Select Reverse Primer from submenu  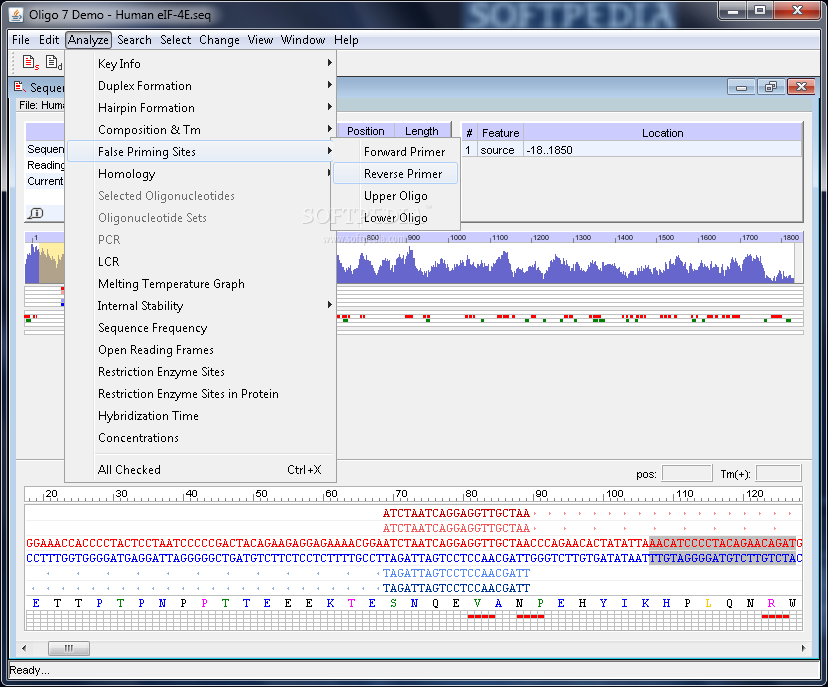[x=402, y=174]
